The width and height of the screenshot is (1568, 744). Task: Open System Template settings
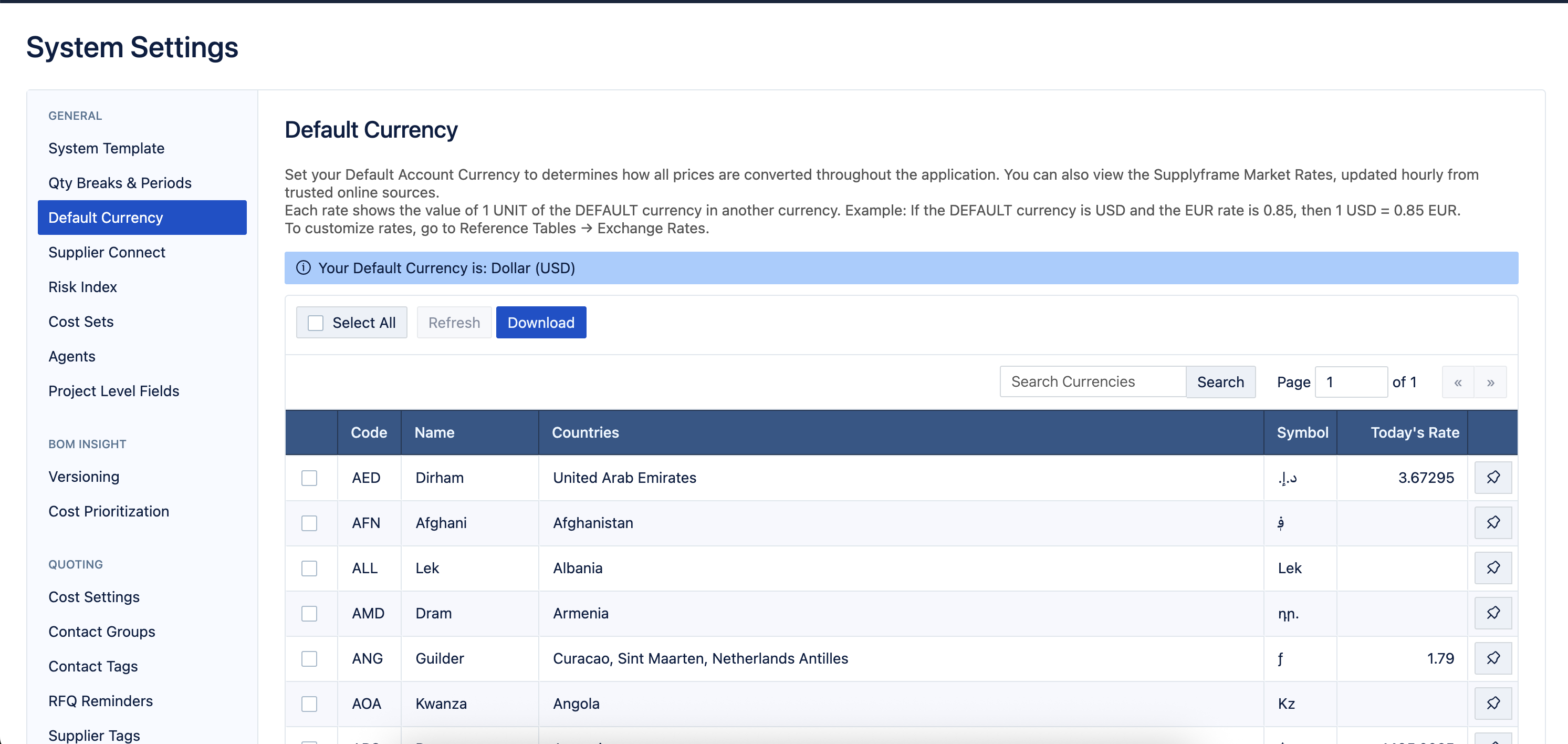[142, 148]
